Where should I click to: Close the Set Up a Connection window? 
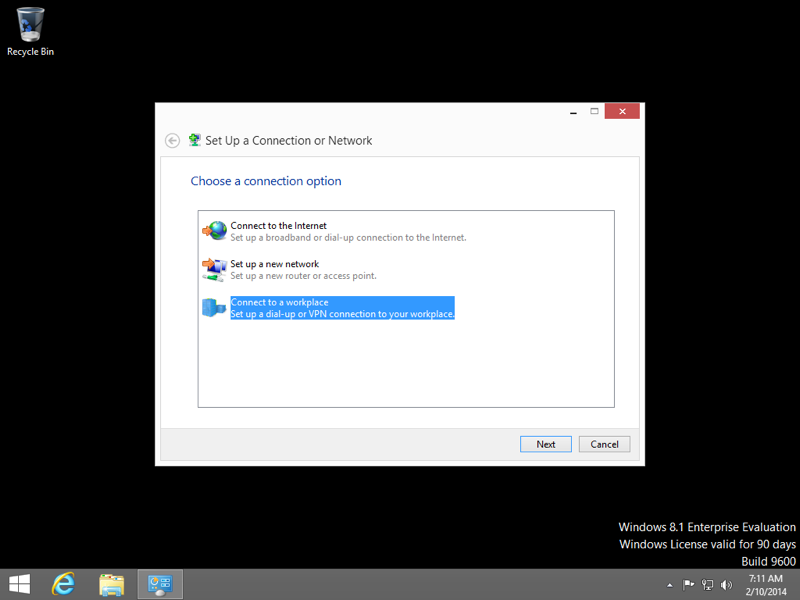pyautogui.click(x=622, y=111)
